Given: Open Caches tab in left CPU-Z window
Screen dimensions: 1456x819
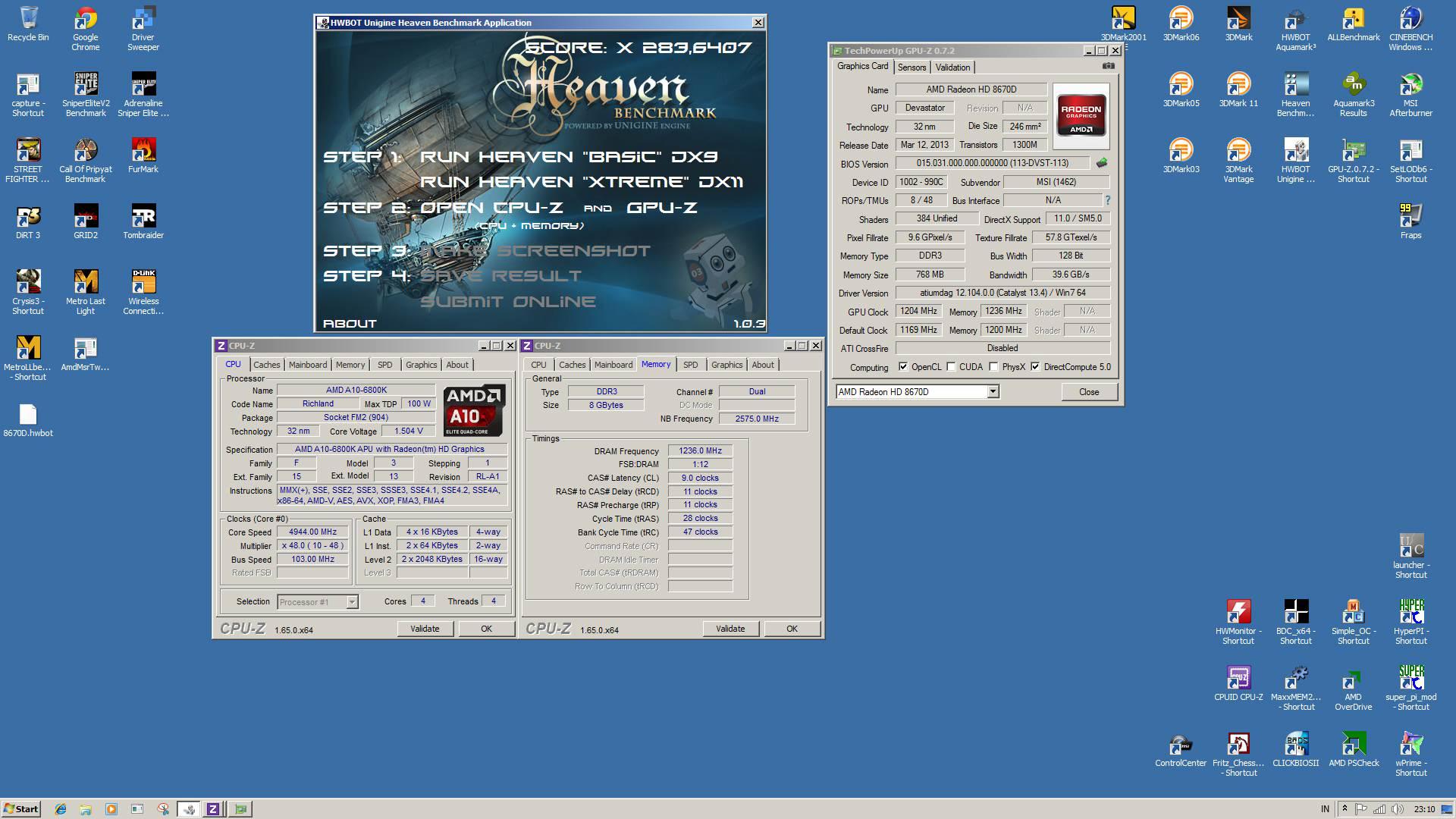Looking at the screenshot, I should point(266,365).
